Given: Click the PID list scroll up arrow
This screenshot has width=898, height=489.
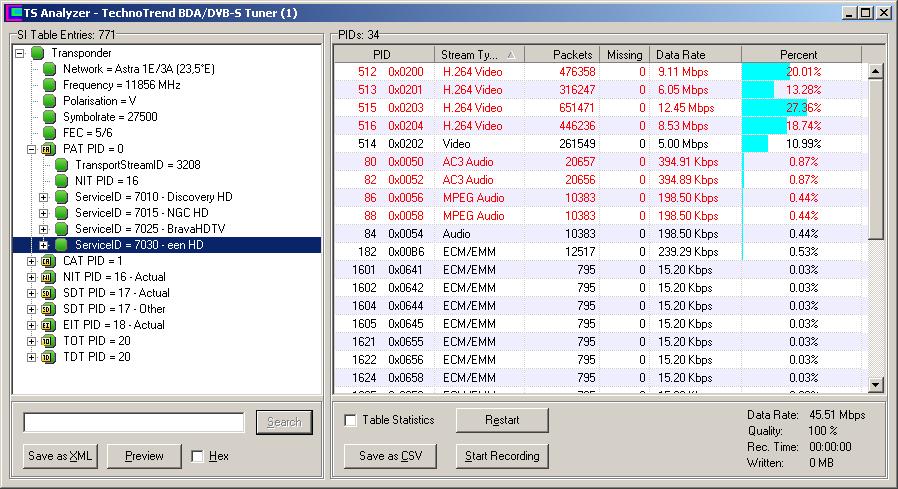Looking at the screenshot, I should [x=876, y=71].
